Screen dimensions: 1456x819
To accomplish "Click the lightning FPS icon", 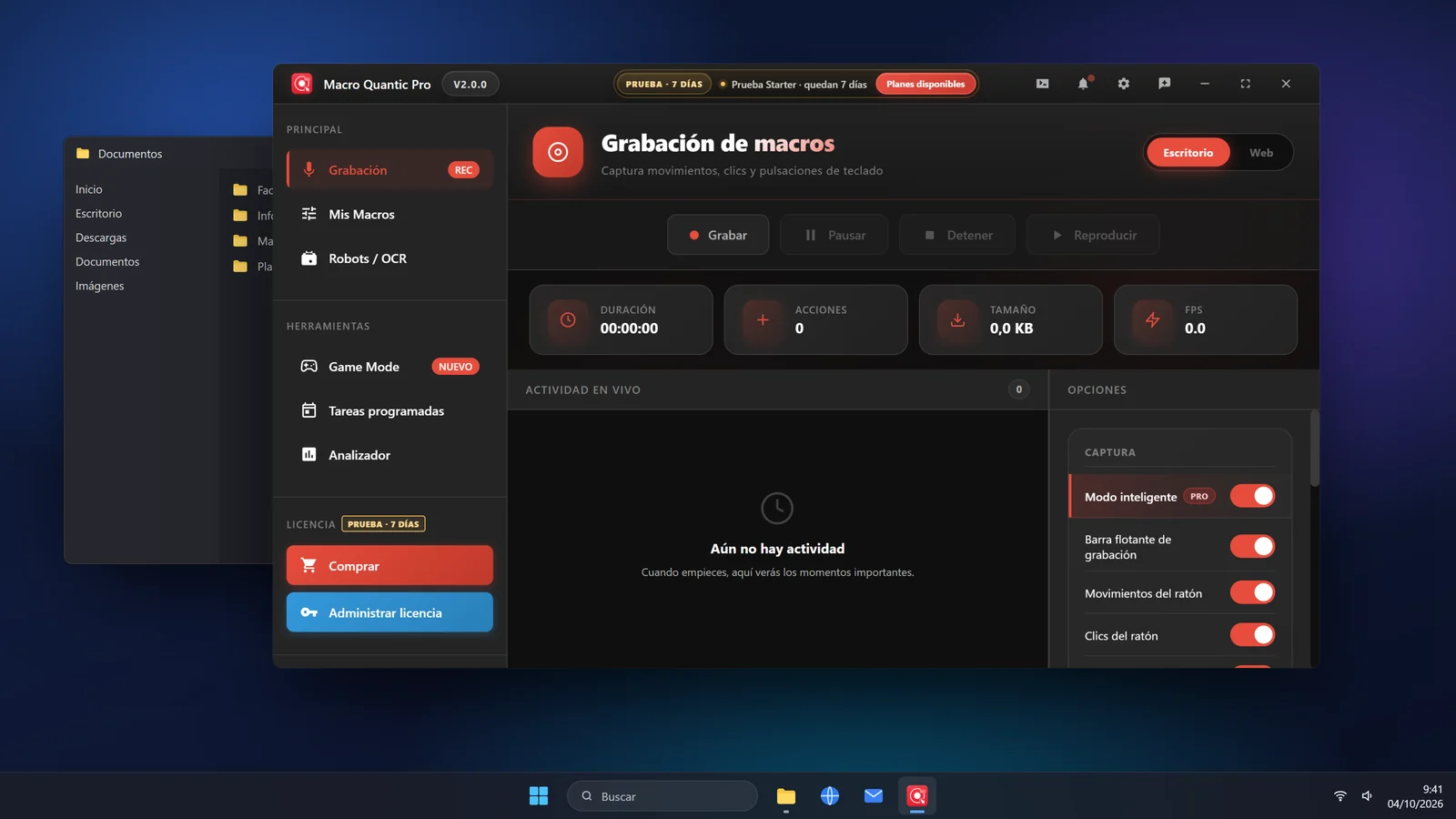I will [x=1152, y=319].
